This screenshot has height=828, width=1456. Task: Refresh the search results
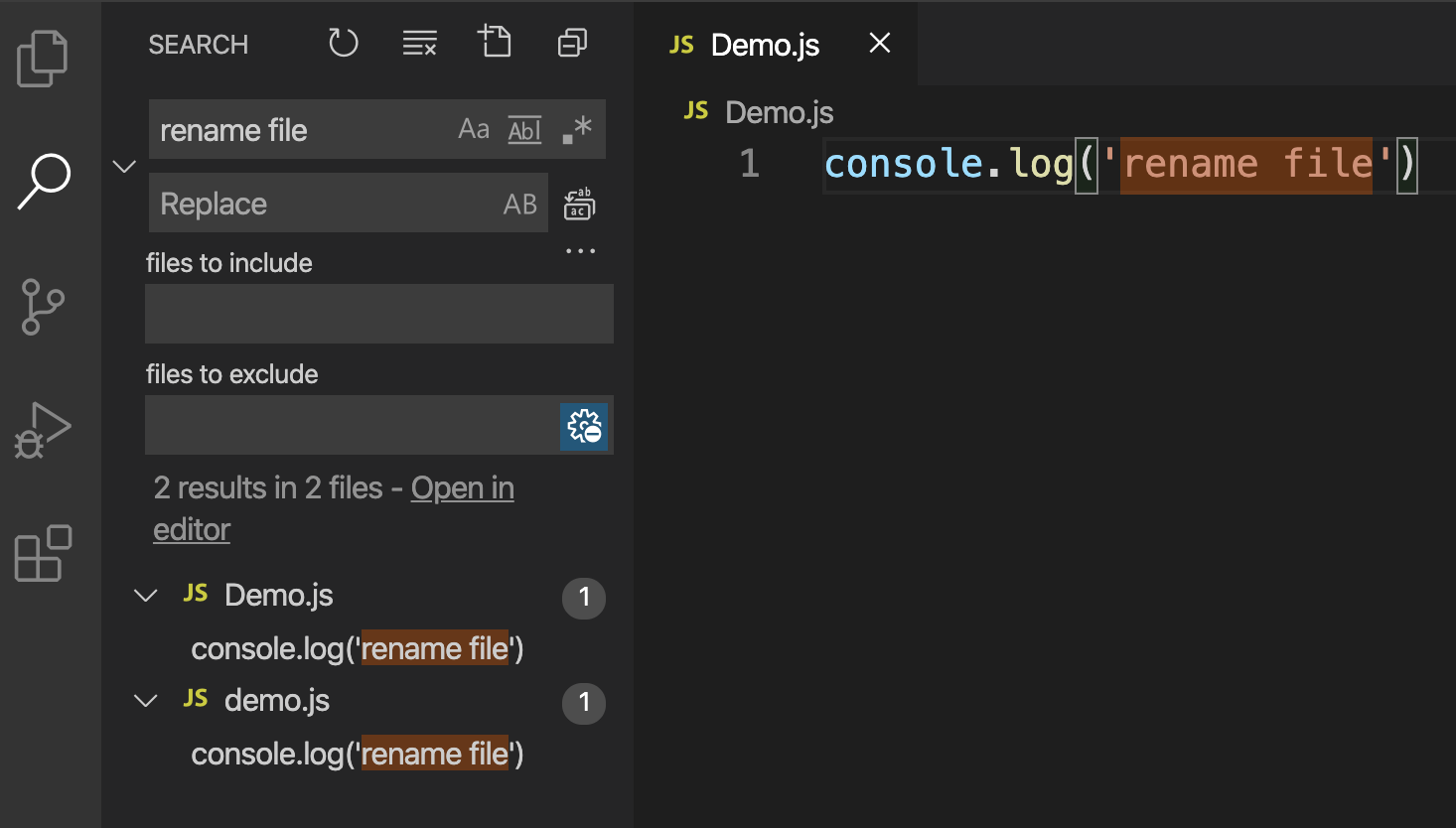click(343, 42)
